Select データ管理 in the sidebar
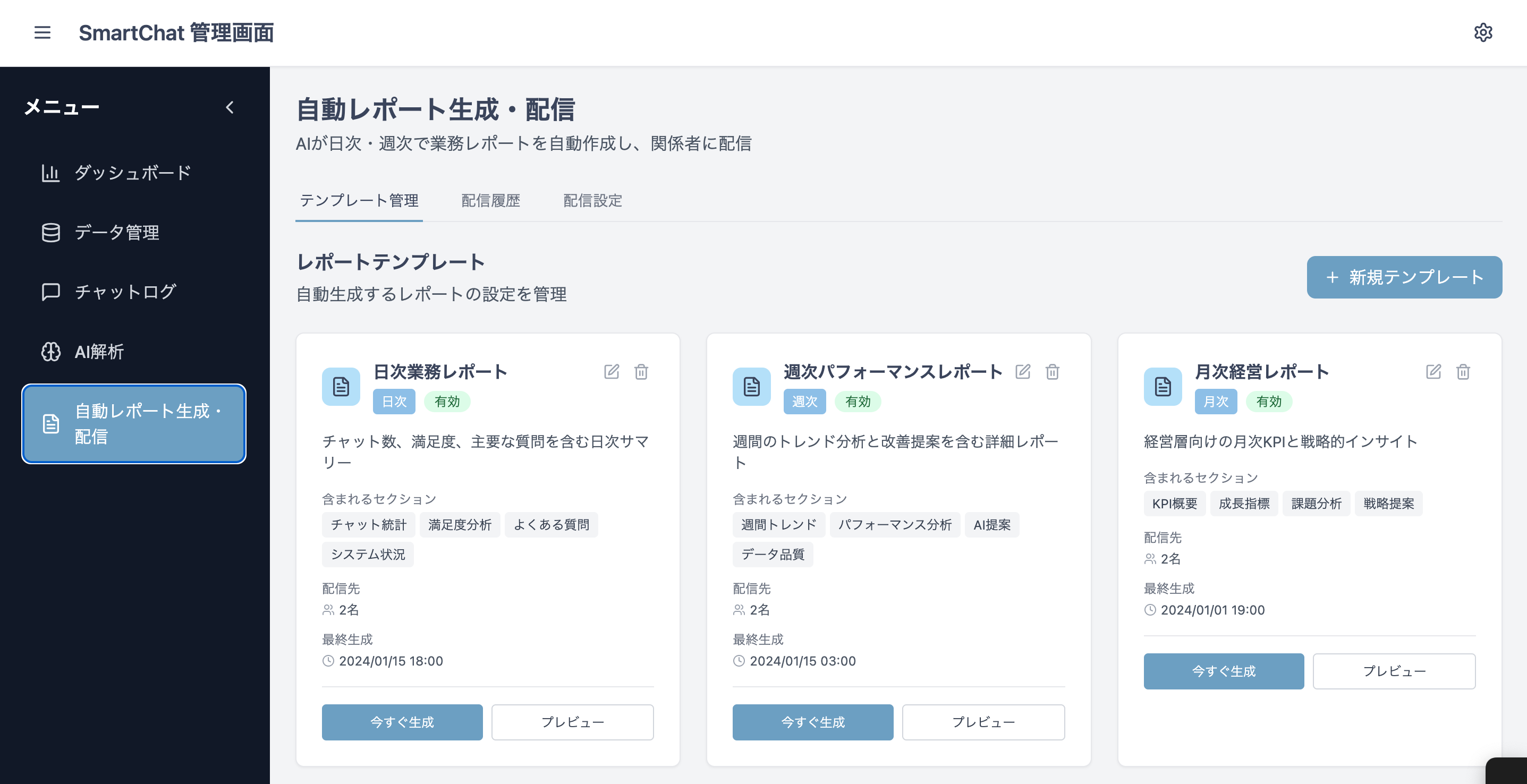 coord(116,232)
